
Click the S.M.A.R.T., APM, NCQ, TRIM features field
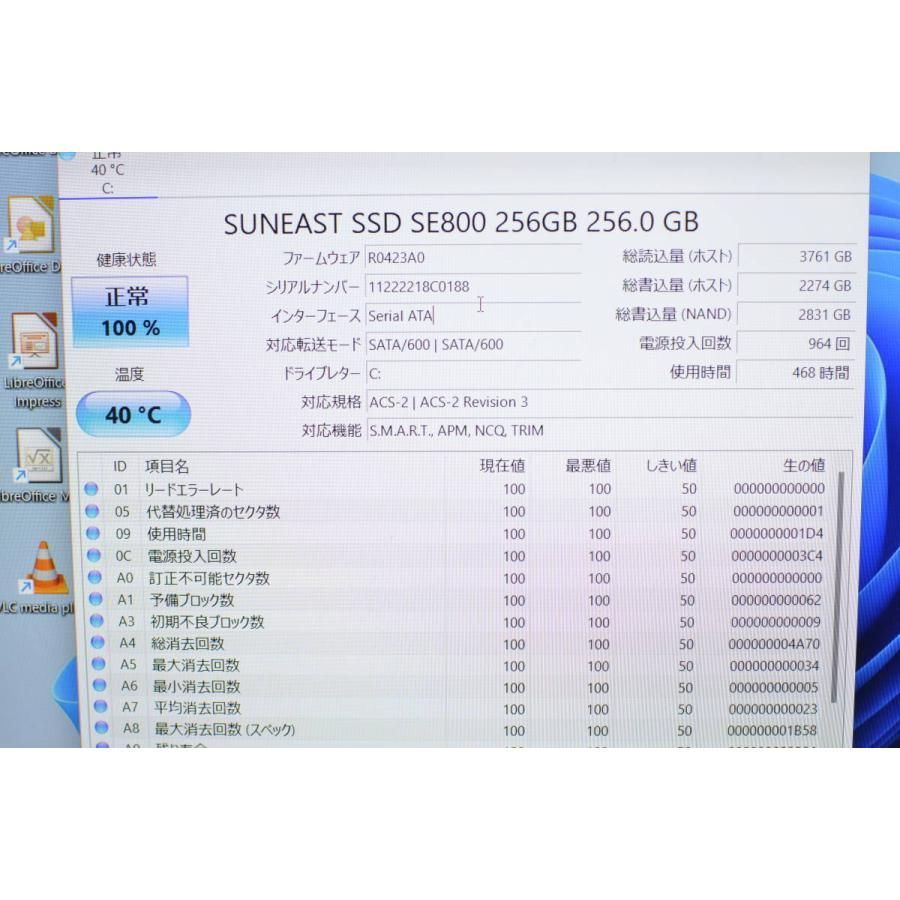(x=610, y=430)
